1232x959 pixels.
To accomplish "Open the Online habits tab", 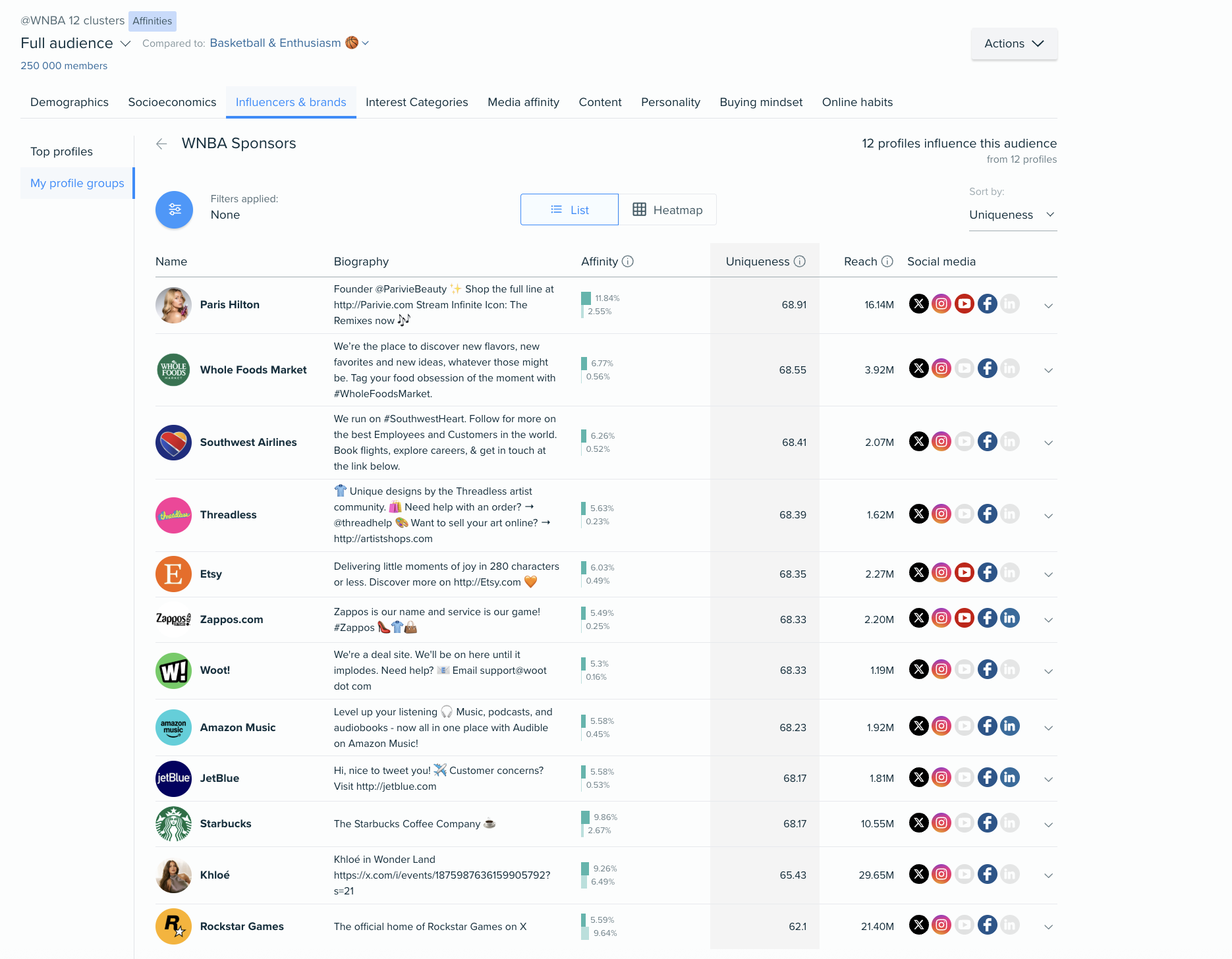I will coord(857,102).
